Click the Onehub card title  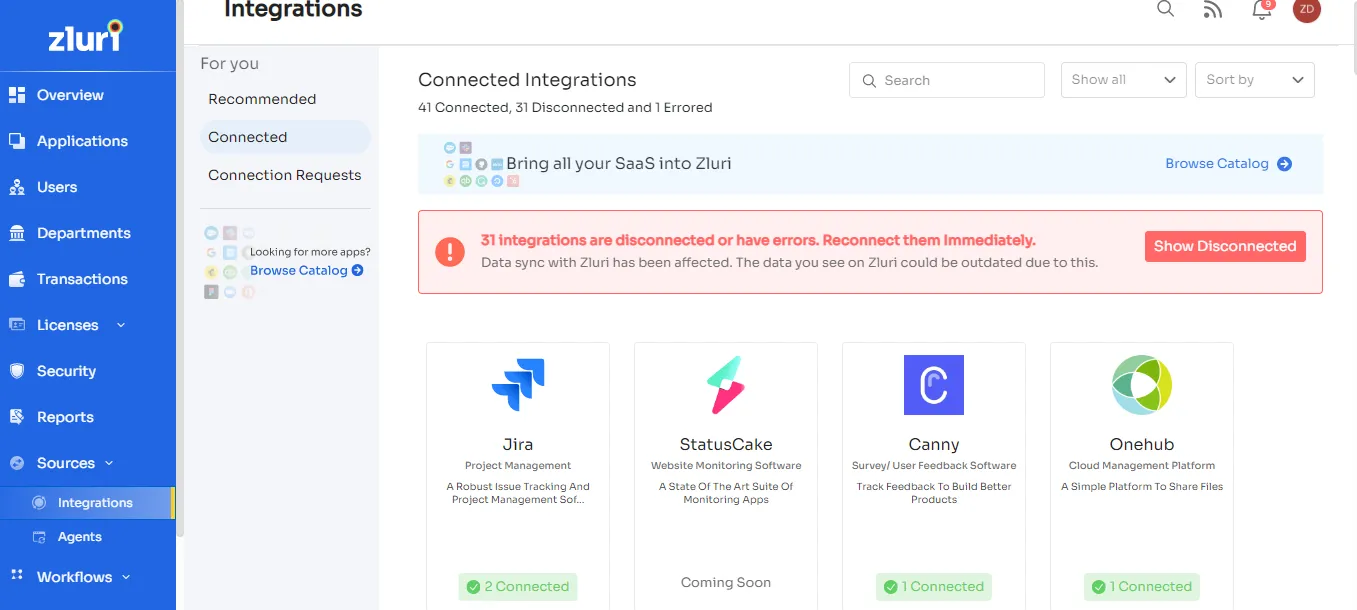pyautogui.click(x=1142, y=444)
